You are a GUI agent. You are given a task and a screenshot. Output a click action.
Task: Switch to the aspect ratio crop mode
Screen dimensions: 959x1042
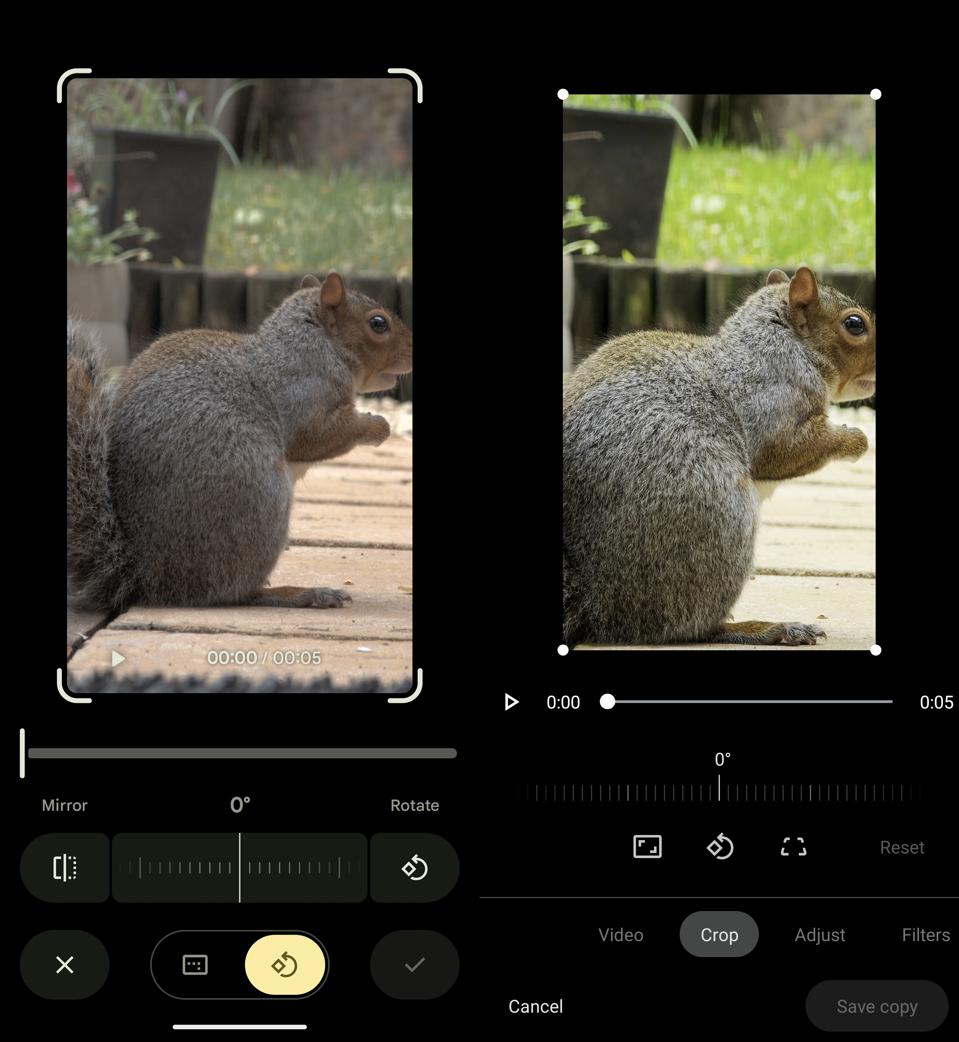tap(195, 964)
